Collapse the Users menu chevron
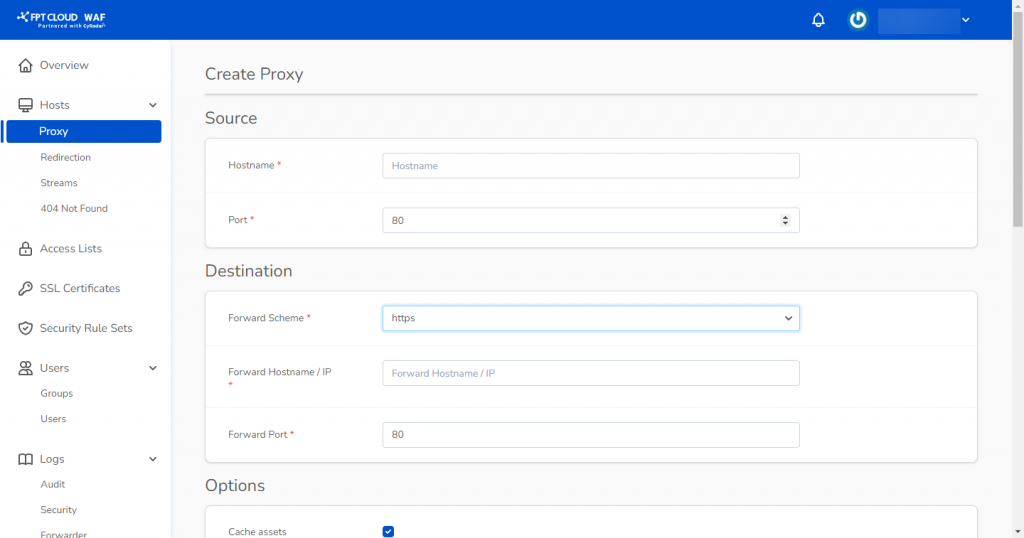The height and width of the screenshot is (538, 1024). click(x=153, y=368)
